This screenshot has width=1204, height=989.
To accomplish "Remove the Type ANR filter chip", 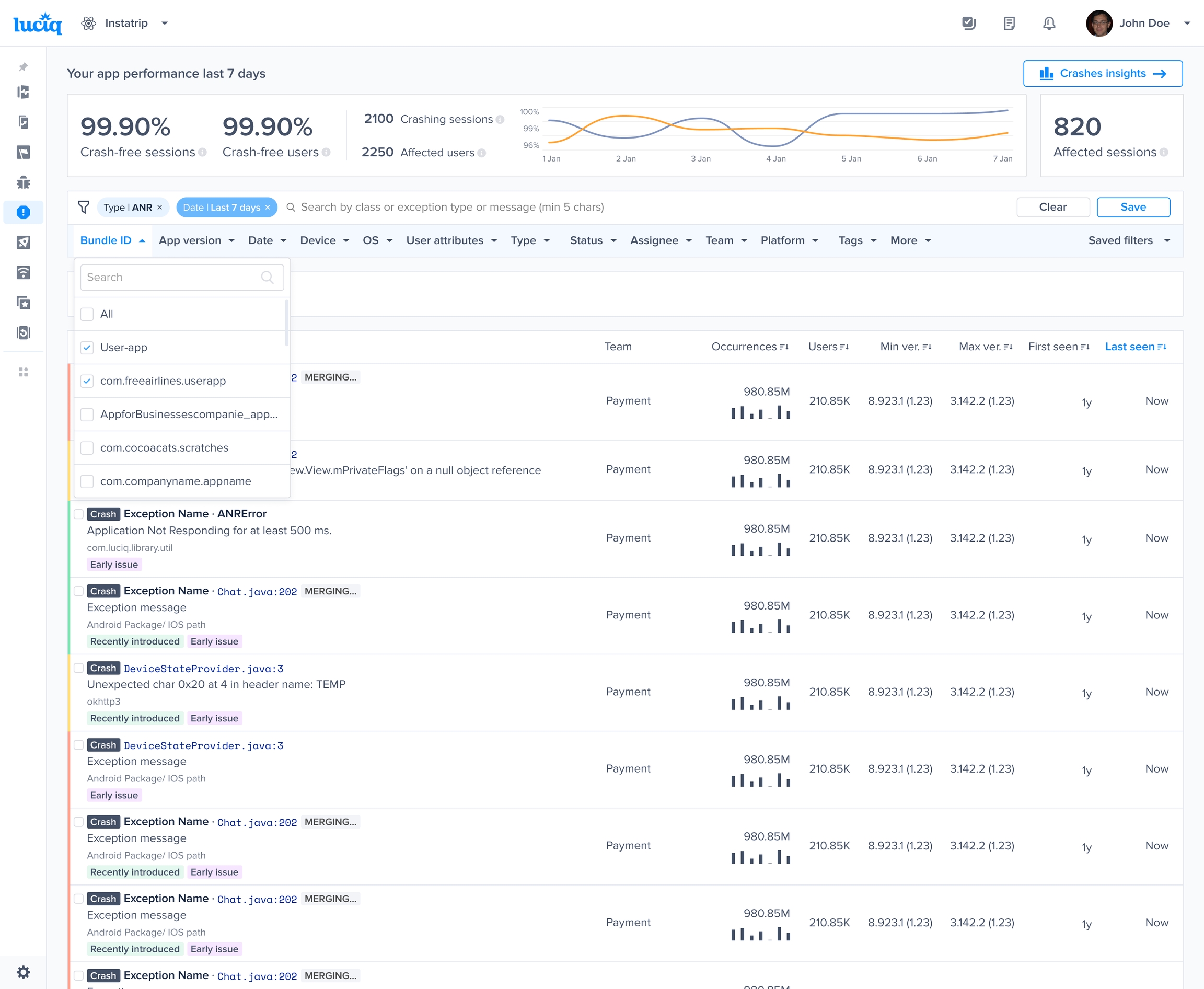I will pos(160,208).
